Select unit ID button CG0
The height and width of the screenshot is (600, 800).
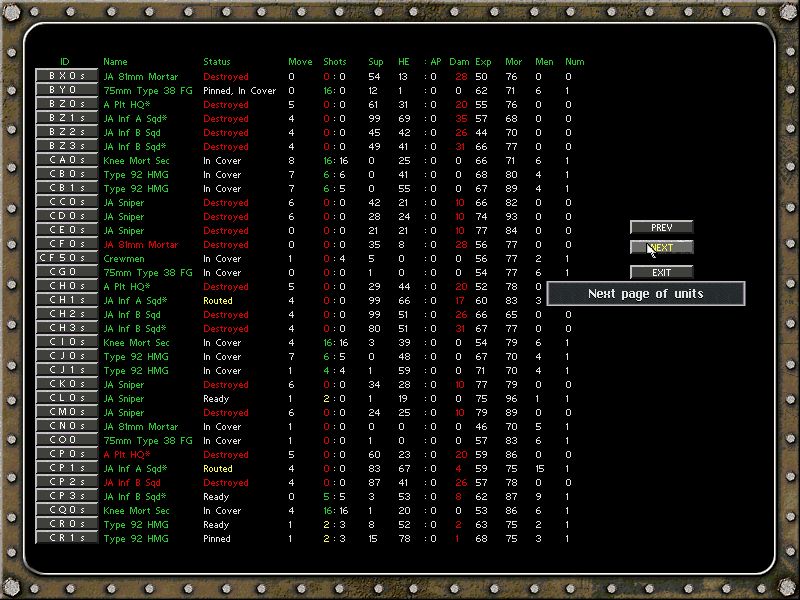(x=66, y=272)
